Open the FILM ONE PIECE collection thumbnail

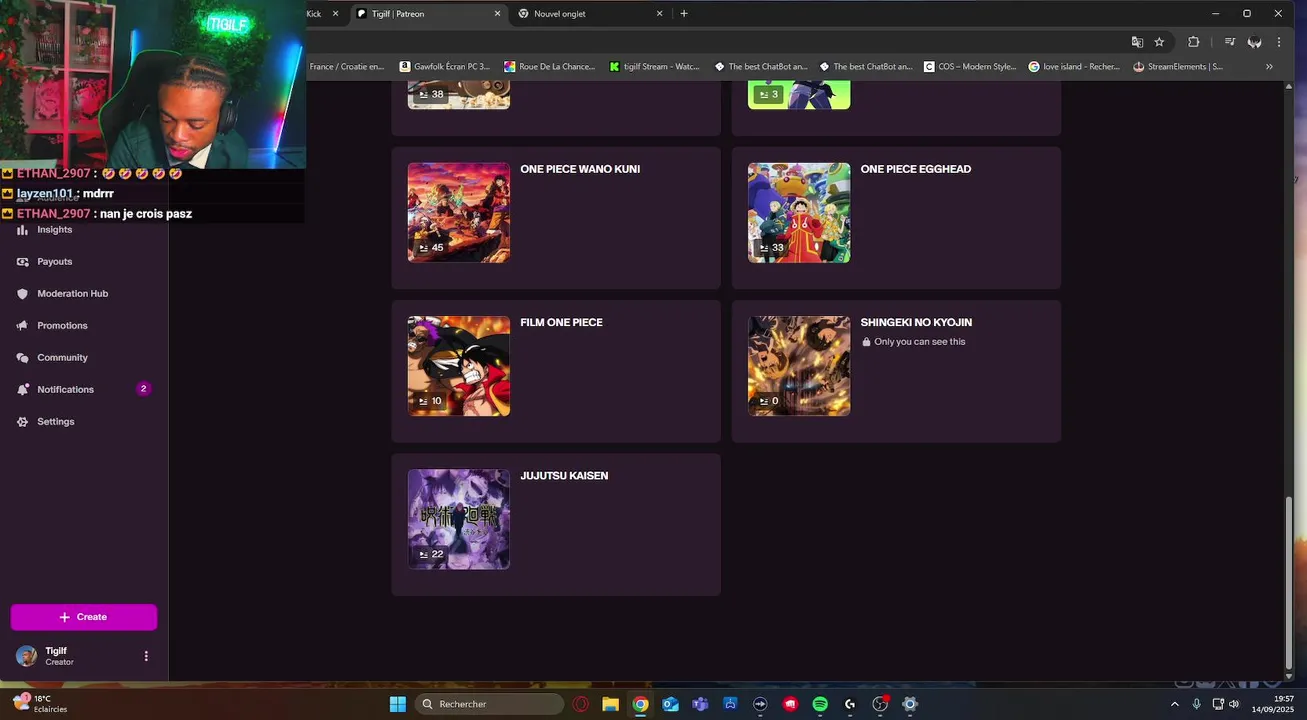(x=459, y=366)
